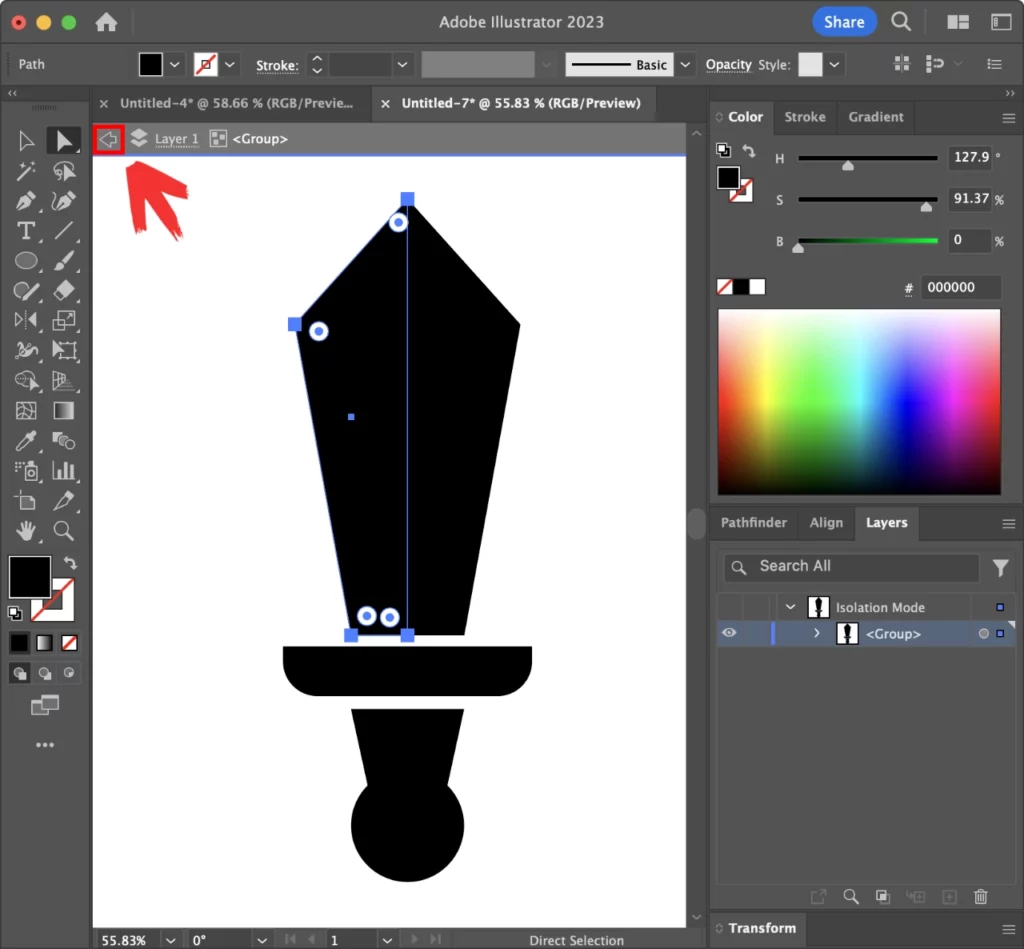Screen dimensions: 1024x949
Task: Activate the Zoom tool
Action: 64,530
